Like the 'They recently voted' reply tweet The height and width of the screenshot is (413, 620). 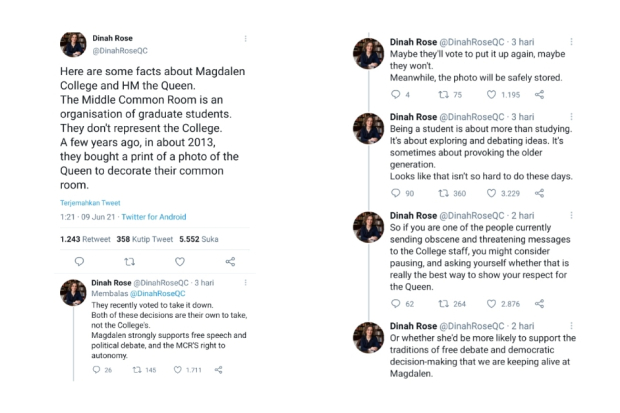coord(178,369)
